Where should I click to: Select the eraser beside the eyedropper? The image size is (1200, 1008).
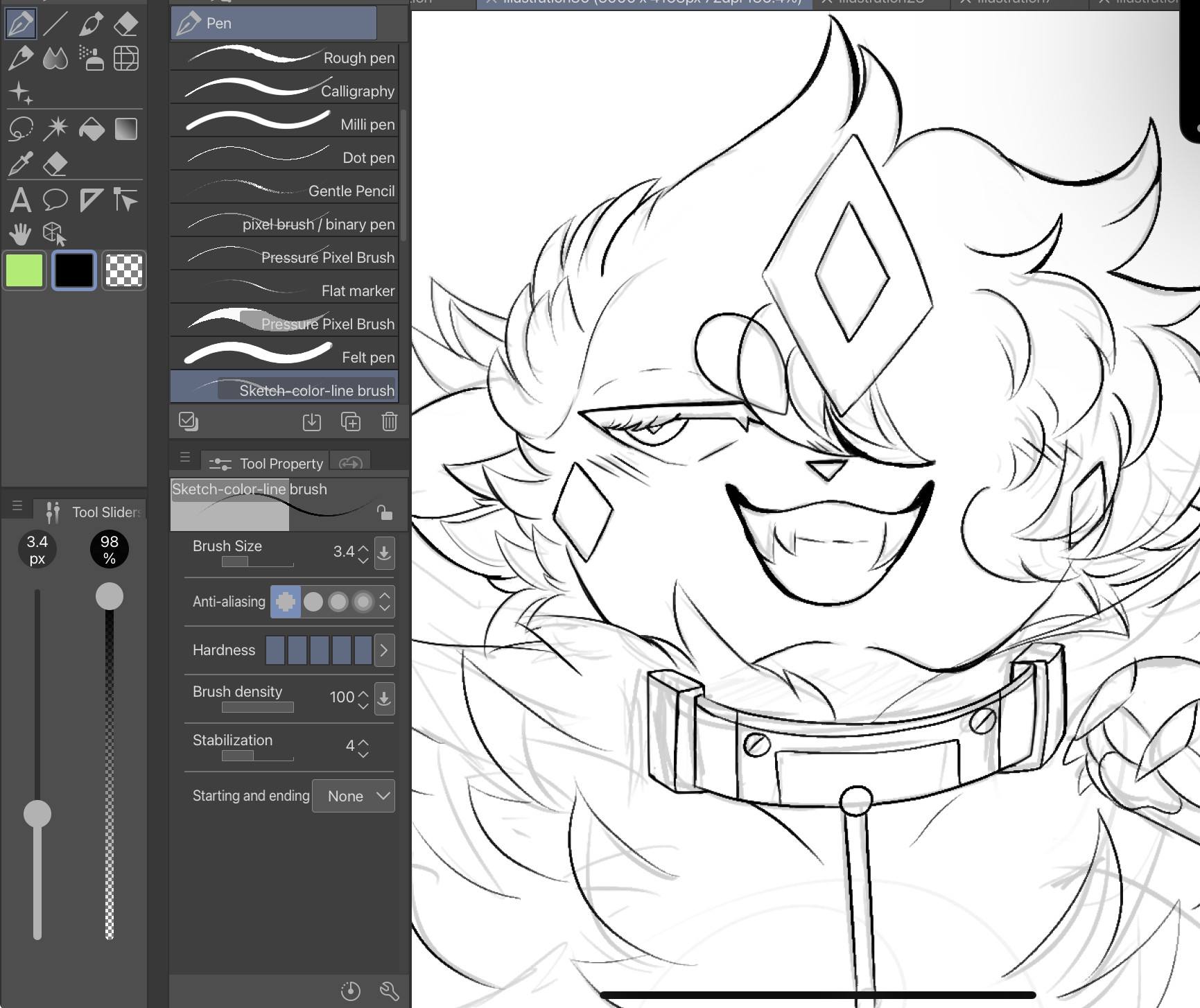click(x=55, y=164)
